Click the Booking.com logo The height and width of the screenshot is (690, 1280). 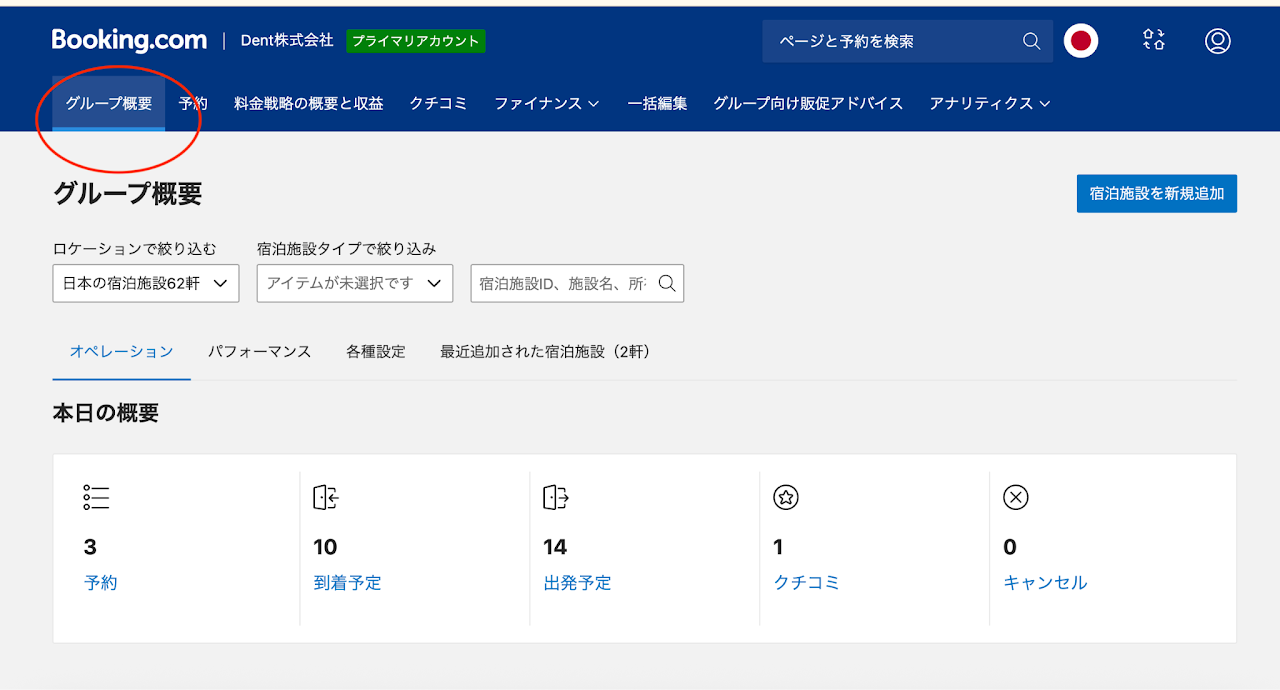pos(129,40)
